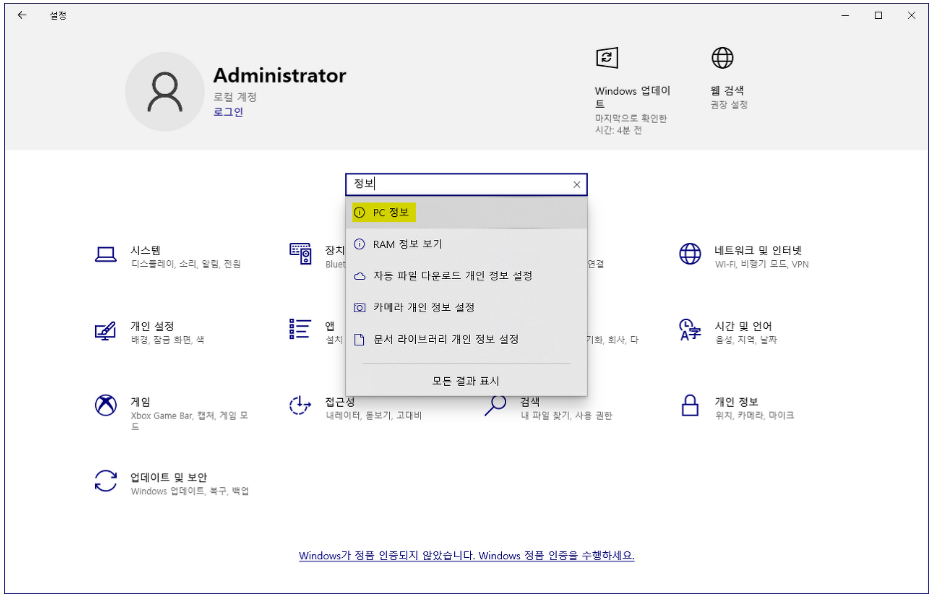
Task: Maximize the 설정 window
Action: pyautogui.click(x=878, y=15)
